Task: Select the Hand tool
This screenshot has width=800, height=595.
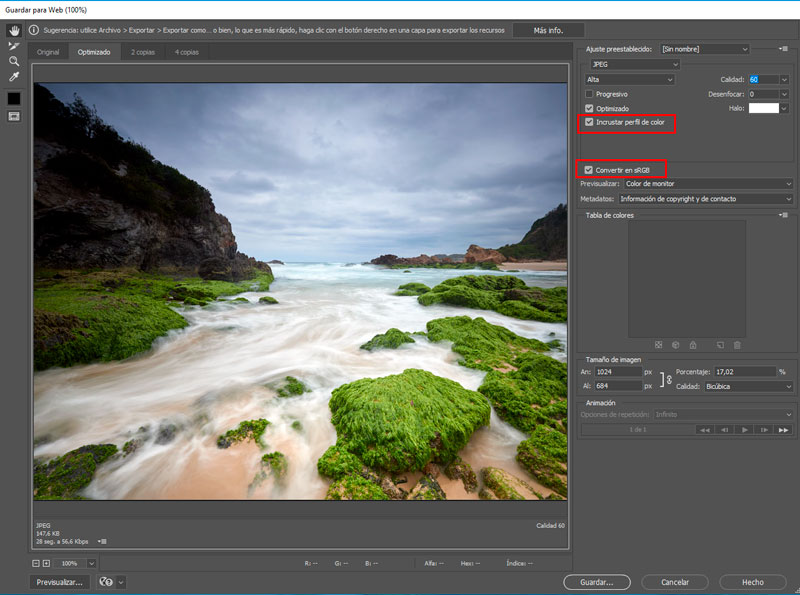Action: click(14, 31)
